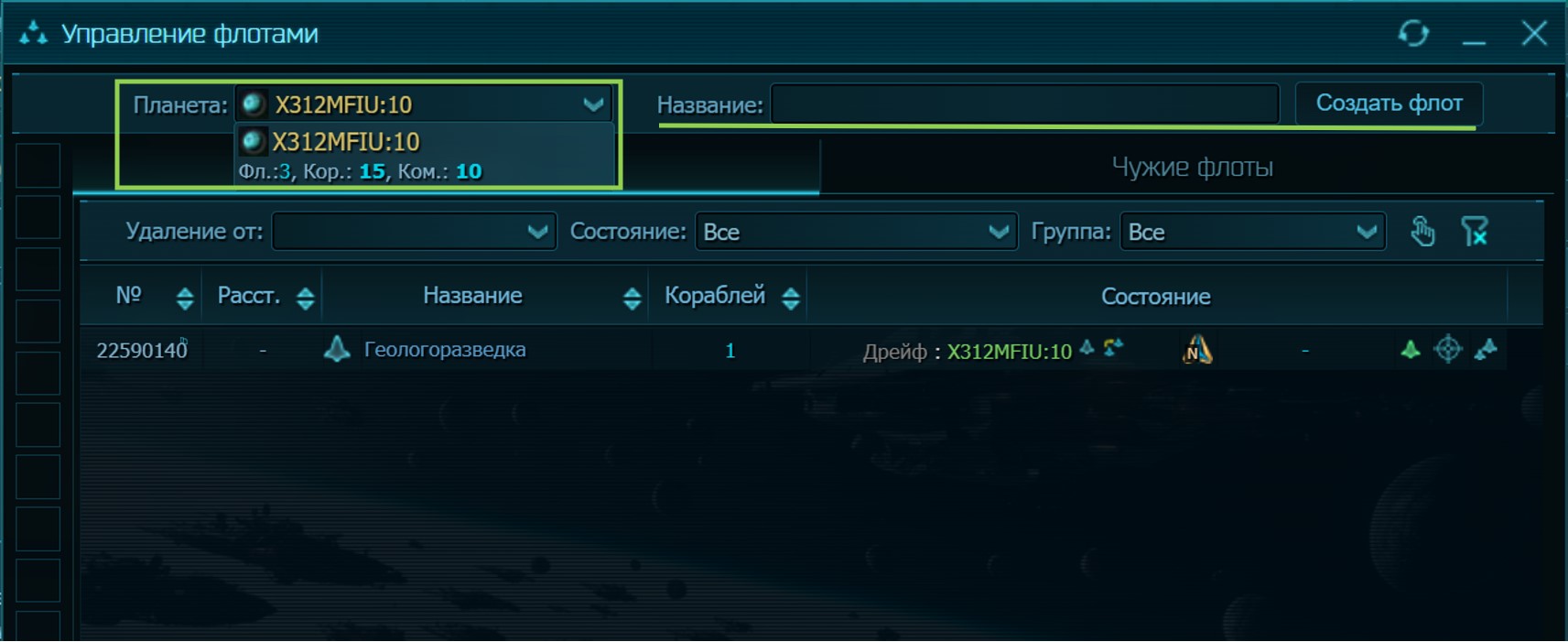Click the blue ships group icon at row end
The image size is (1568, 642).
pyautogui.click(x=1486, y=349)
